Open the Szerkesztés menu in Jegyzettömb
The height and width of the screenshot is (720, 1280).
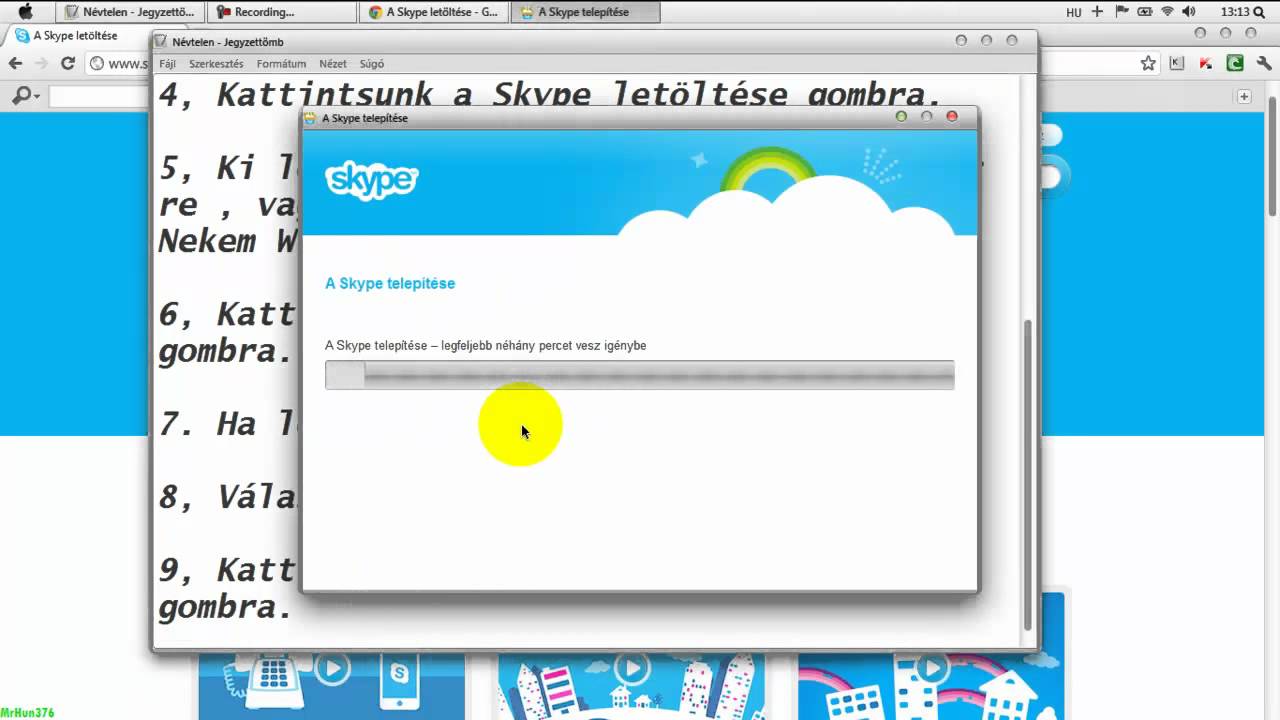pos(216,64)
